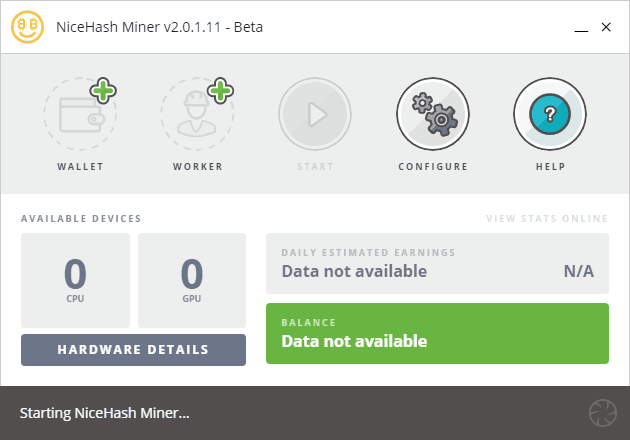Add a worker name via Worker icon
Screen dimensions: 630x440
(x=197, y=114)
